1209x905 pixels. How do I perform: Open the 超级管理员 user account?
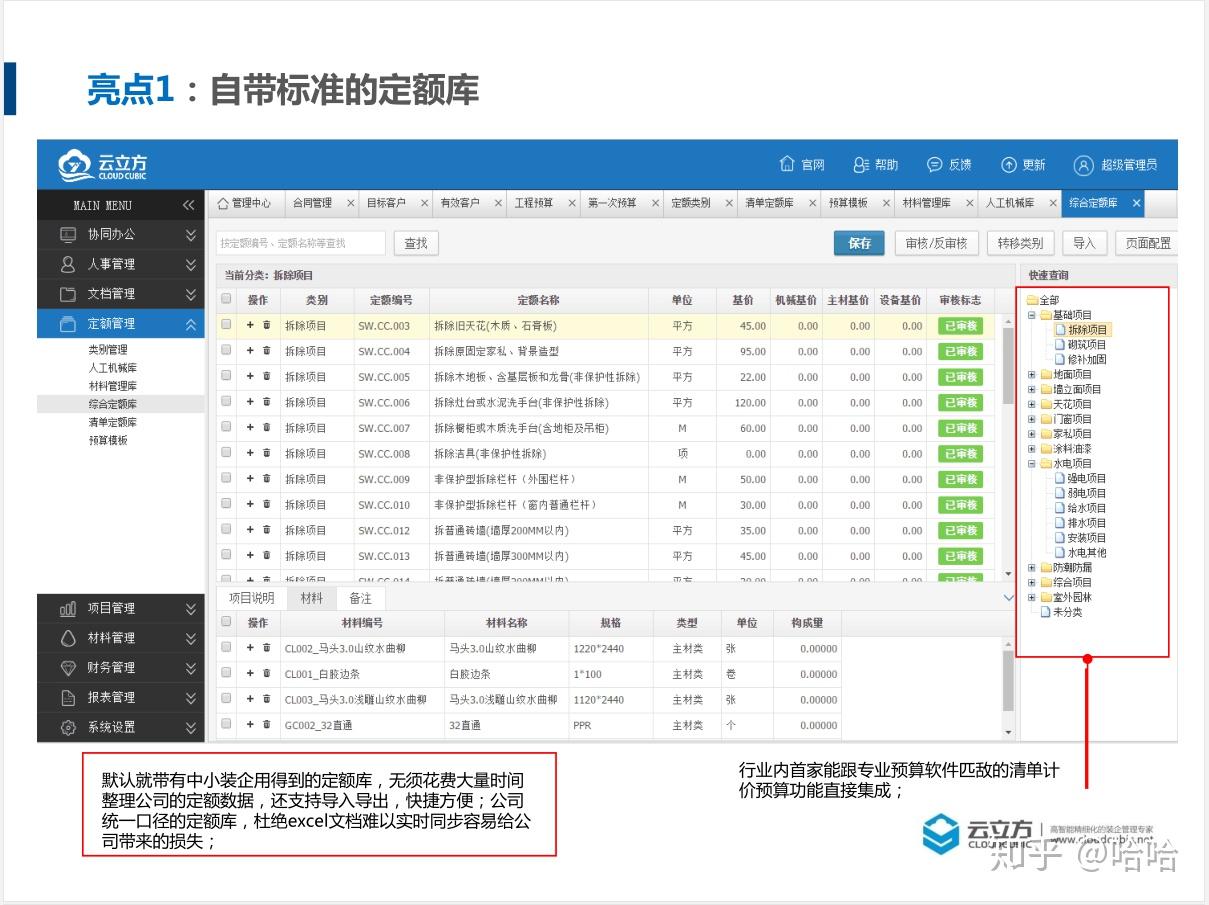point(1115,165)
